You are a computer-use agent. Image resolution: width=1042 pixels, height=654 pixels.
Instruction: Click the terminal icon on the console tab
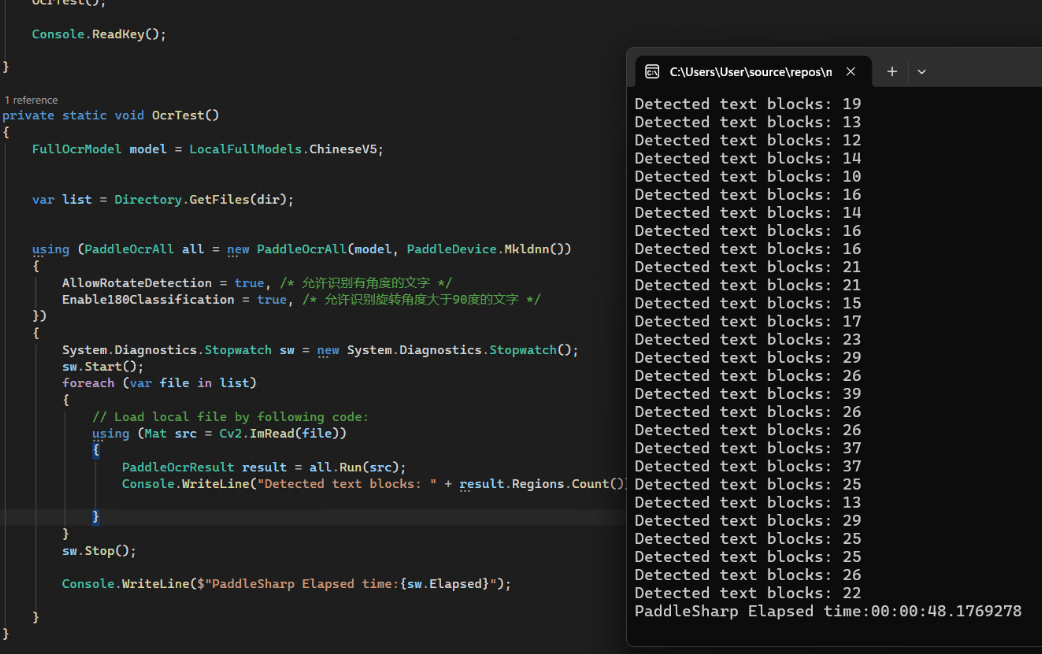pos(652,72)
